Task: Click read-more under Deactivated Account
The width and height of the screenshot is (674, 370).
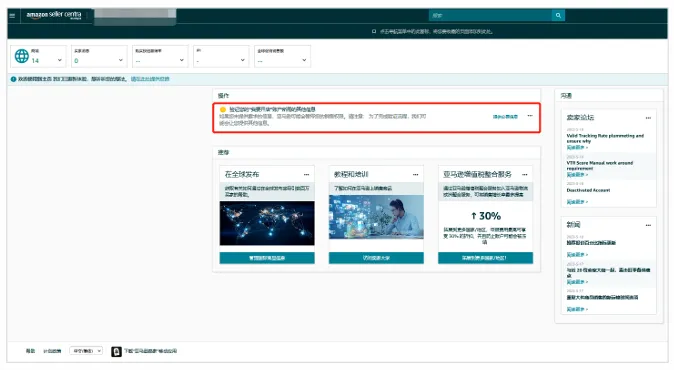Action: click(x=577, y=202)
